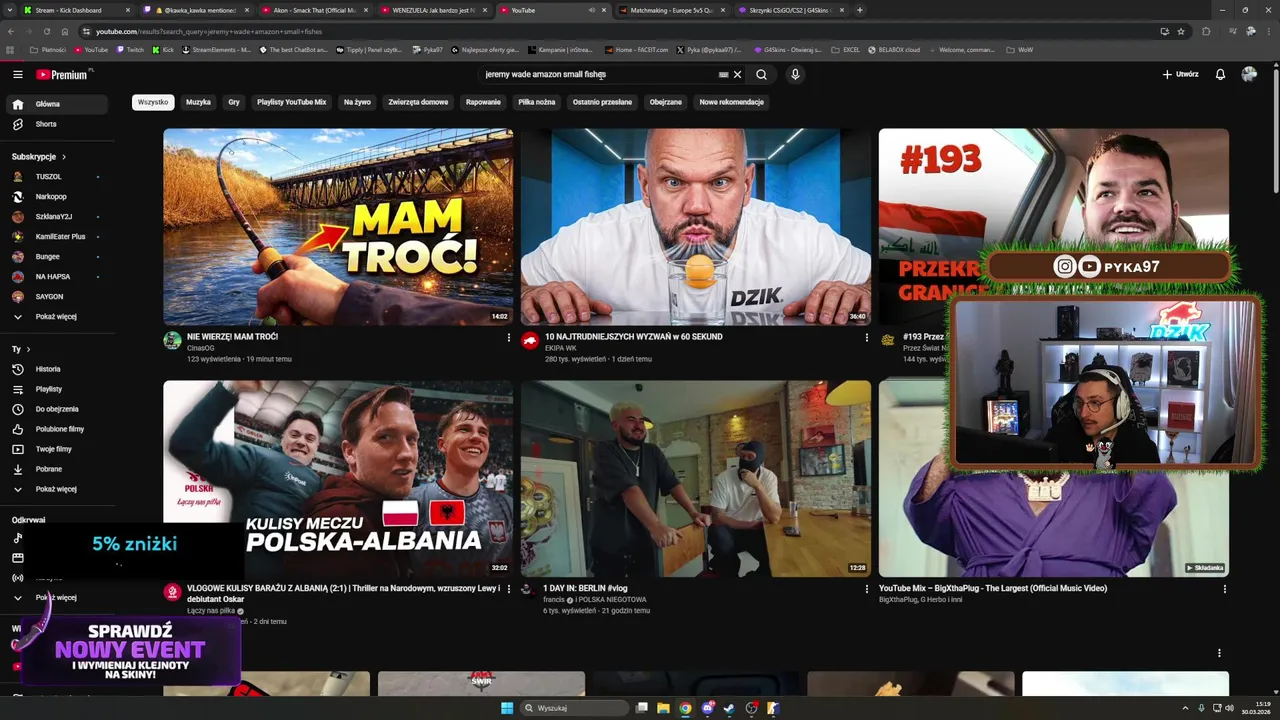Open Polska-Albania kulisy meczu thumbnail
Screen dimensions: 1280x720
[x=338, y=478]
